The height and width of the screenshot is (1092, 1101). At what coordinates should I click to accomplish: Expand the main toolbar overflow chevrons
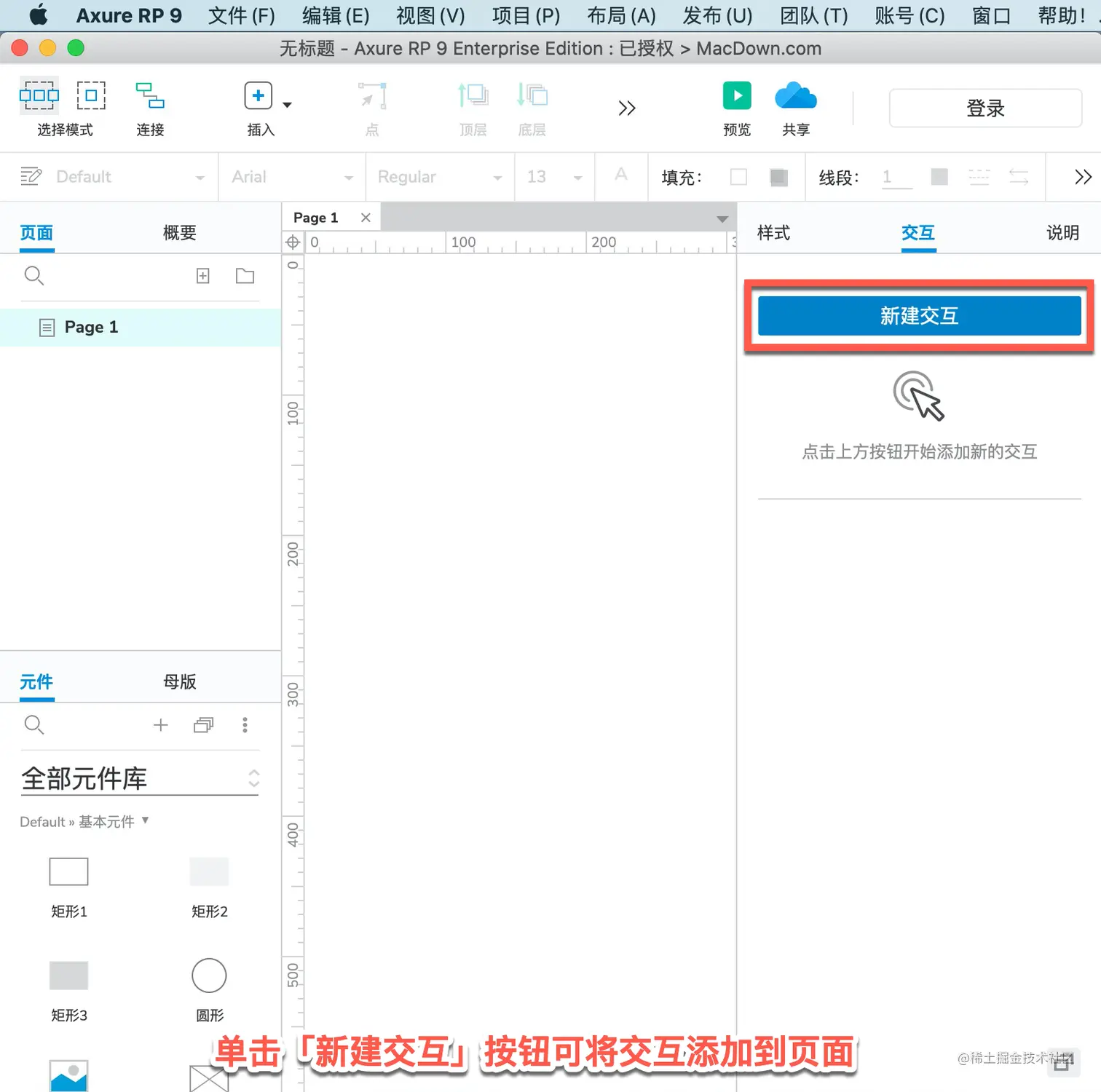coord(627,108)
